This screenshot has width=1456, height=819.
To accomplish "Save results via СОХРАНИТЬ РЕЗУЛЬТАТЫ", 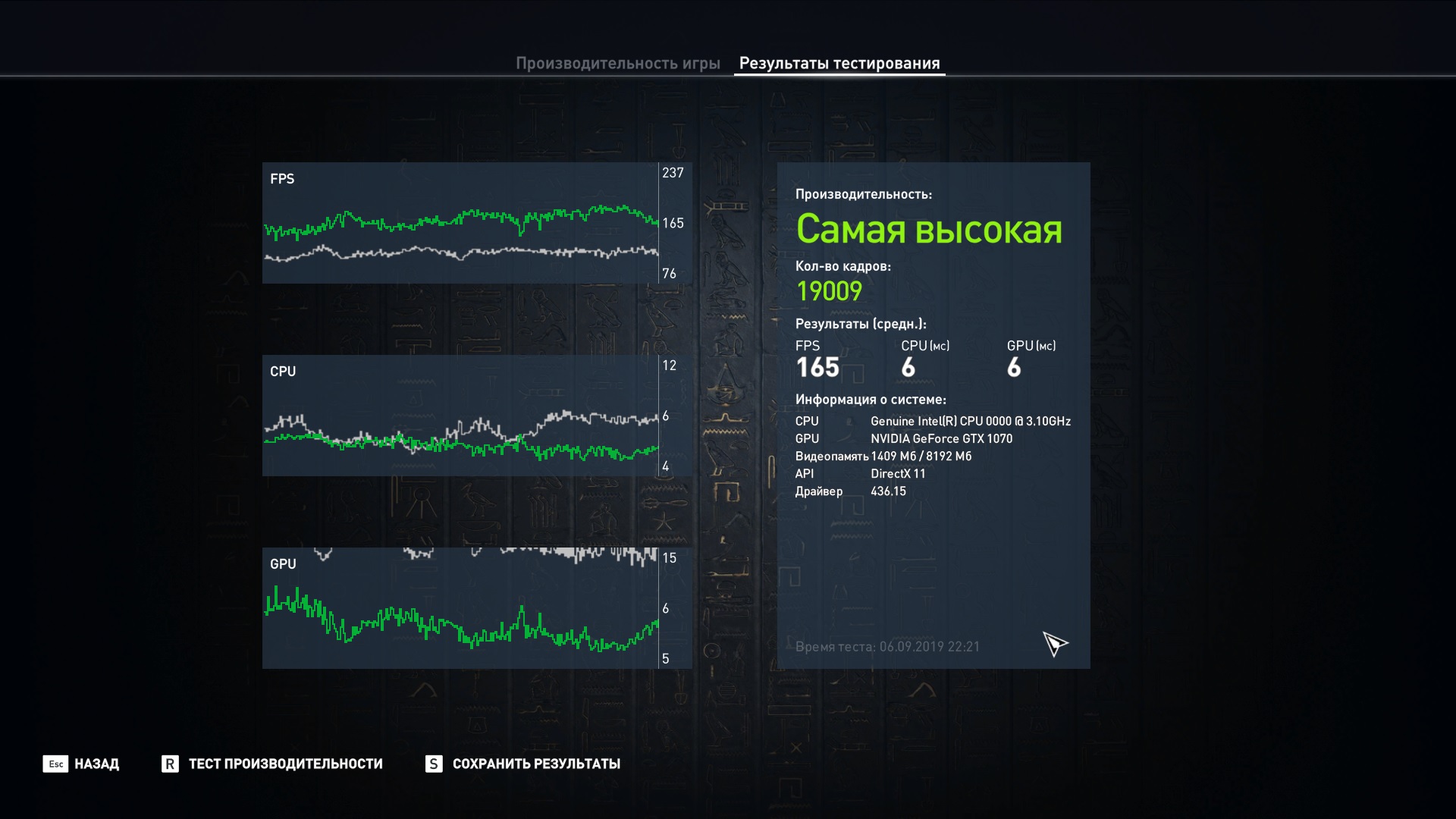I will [535, 764].
